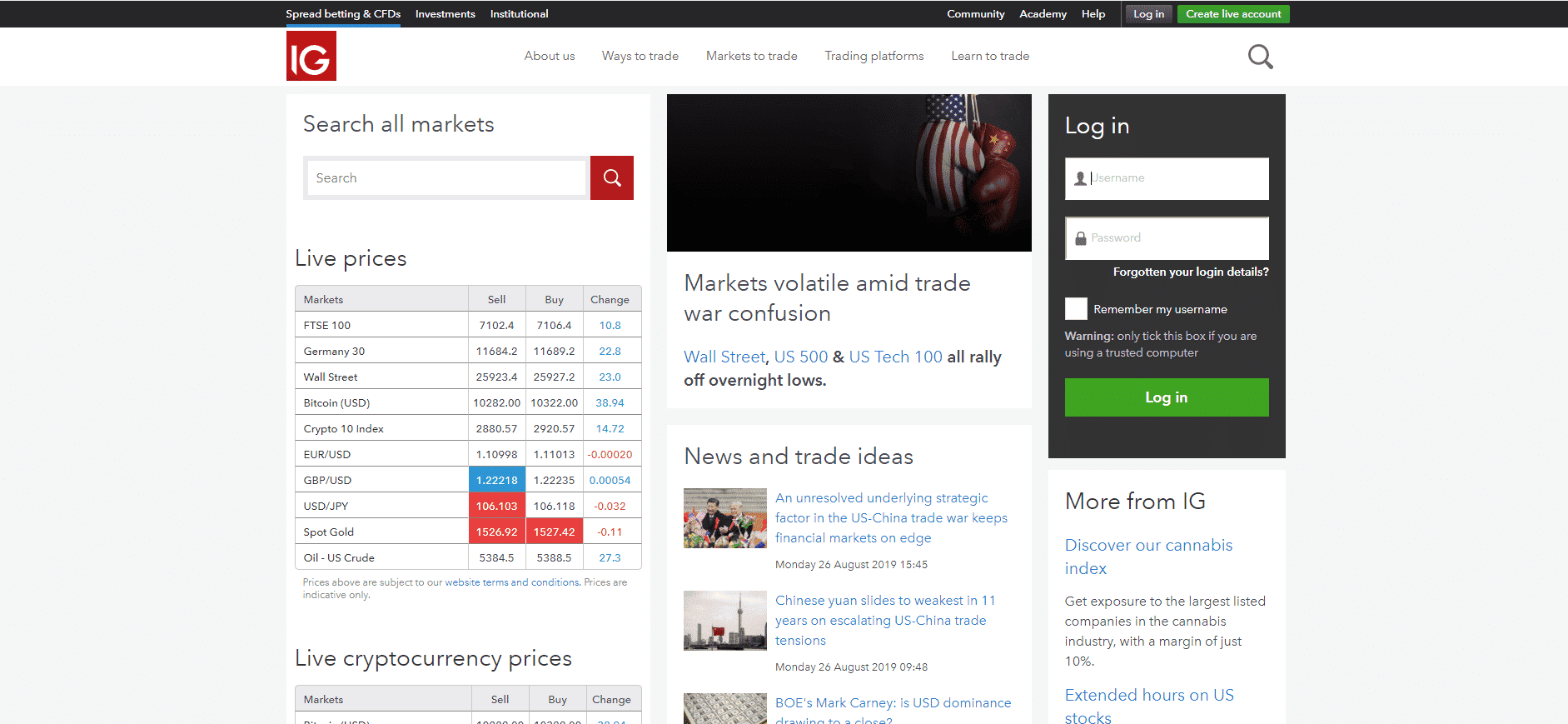
Task: Click into the Password field
Action: [x=1174, y=238]
